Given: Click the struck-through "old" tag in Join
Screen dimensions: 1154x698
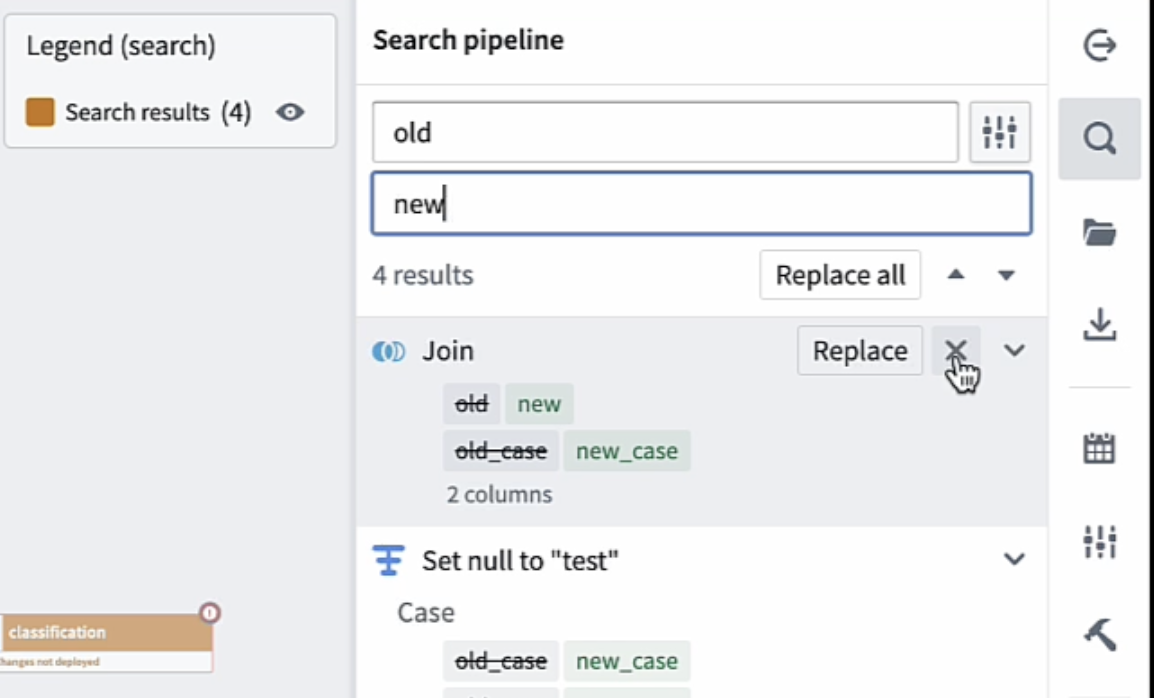Looking at the screenshot, I should (471, 403).
